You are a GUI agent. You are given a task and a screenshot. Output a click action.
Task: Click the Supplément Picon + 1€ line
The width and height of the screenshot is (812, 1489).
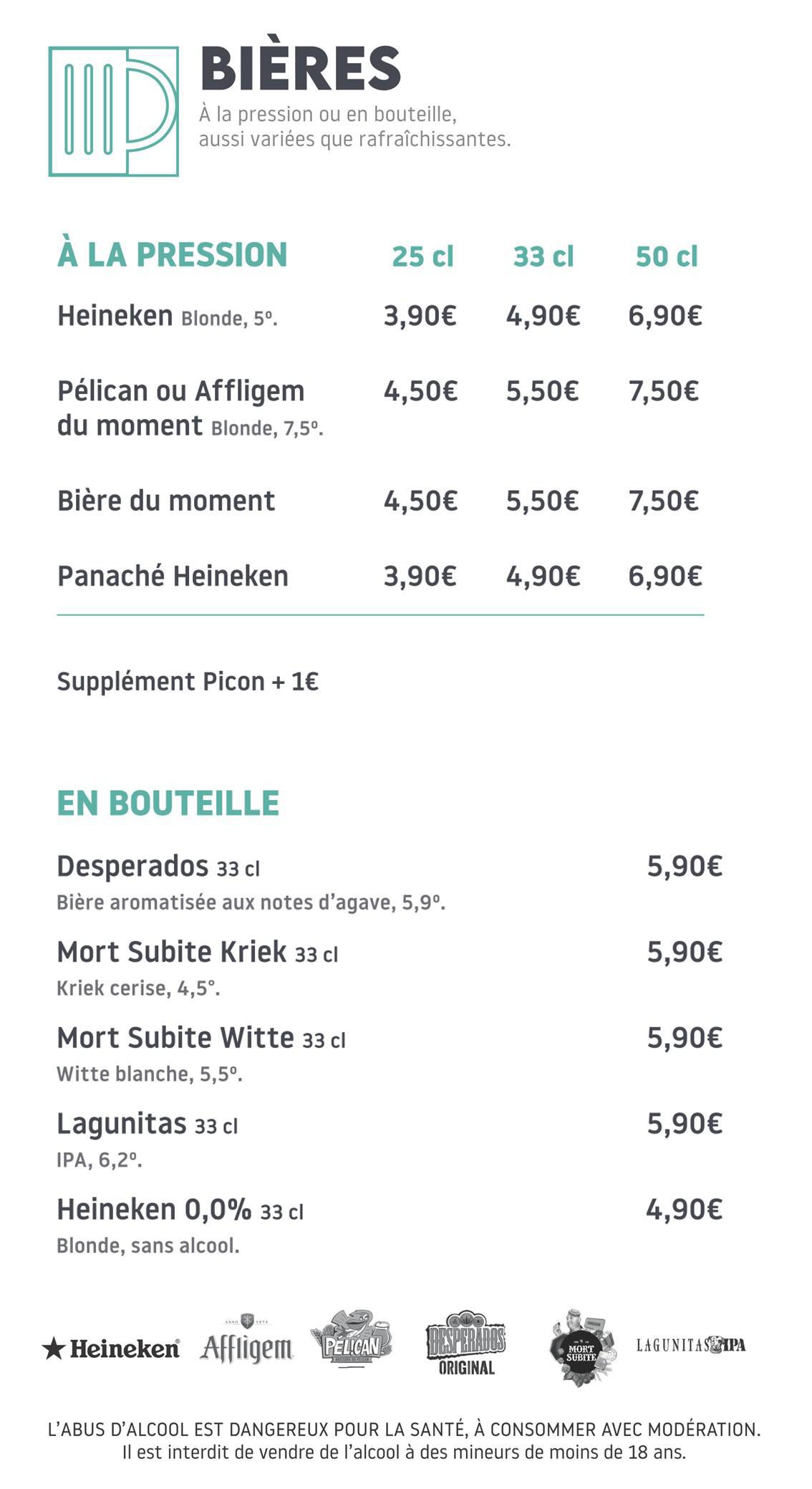[x=188, y=681]
